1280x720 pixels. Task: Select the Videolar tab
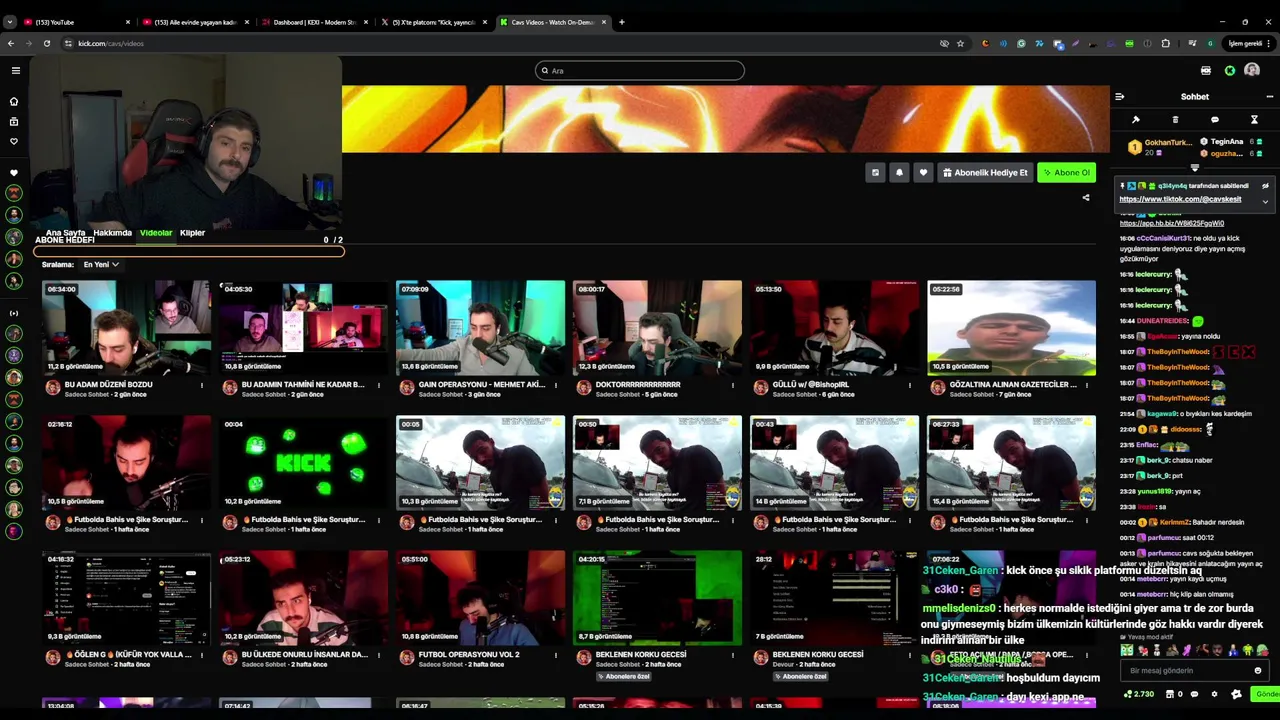[x=155, y=233]
